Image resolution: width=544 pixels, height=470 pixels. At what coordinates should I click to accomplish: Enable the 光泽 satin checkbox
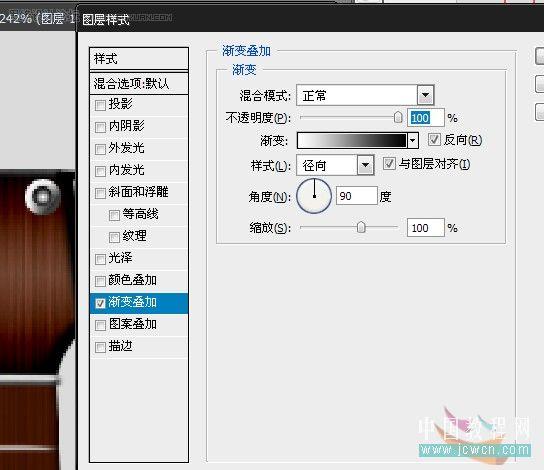(100, 259)
